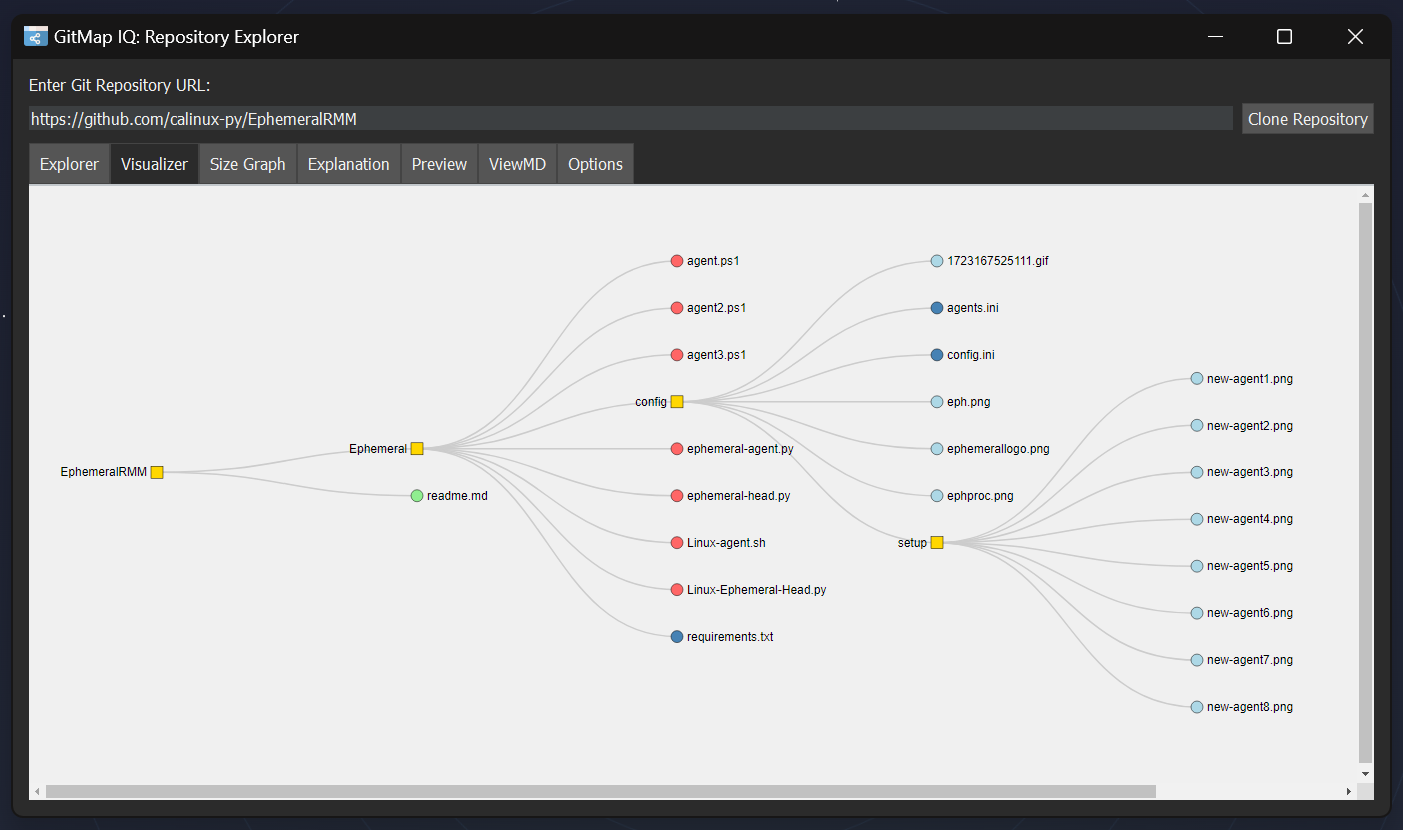Collapse the config folder node

click(677, 402)
